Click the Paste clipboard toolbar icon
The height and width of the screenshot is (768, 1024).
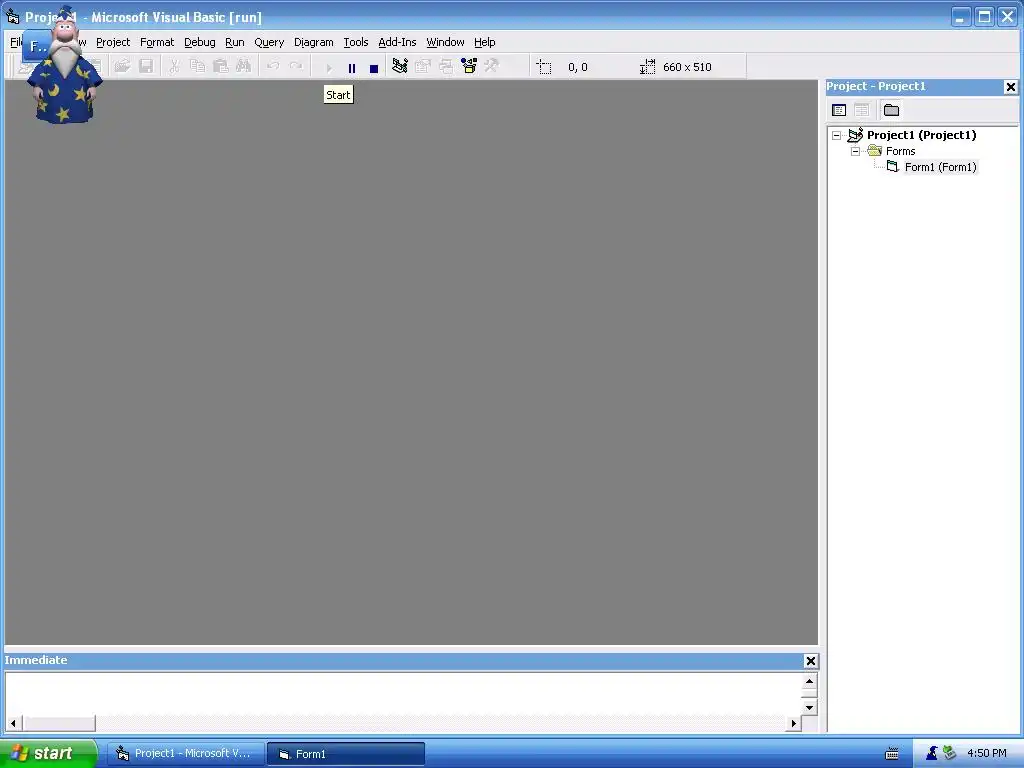pyautogui.click(x=221, y=67)
